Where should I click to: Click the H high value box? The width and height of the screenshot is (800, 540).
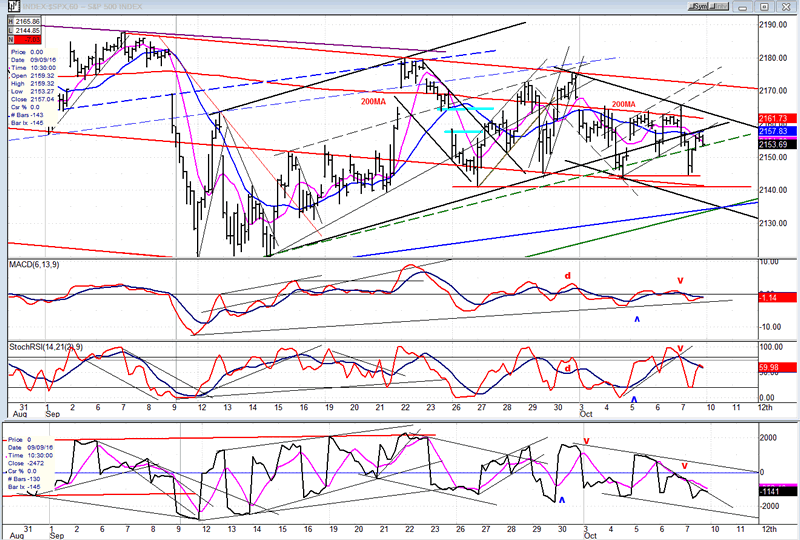(30, 20)
